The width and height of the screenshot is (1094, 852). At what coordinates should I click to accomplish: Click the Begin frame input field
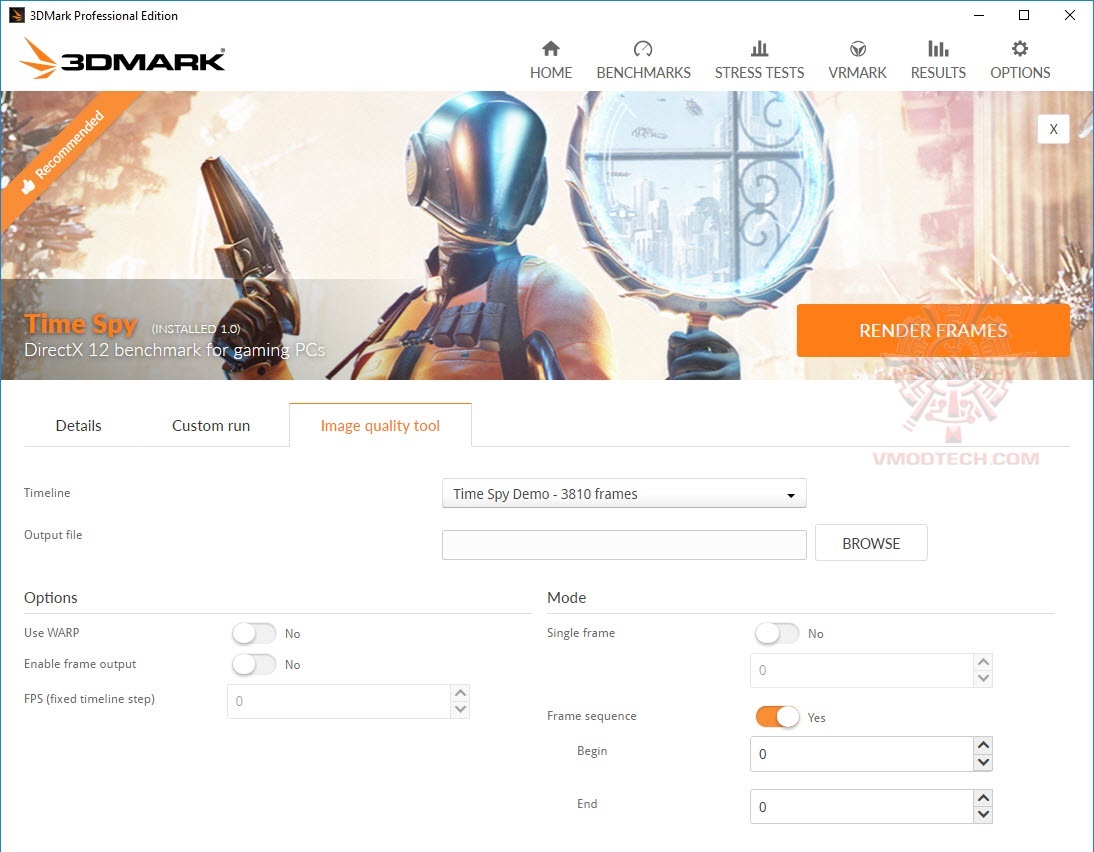pyautogui.click(x=862, y=754)
